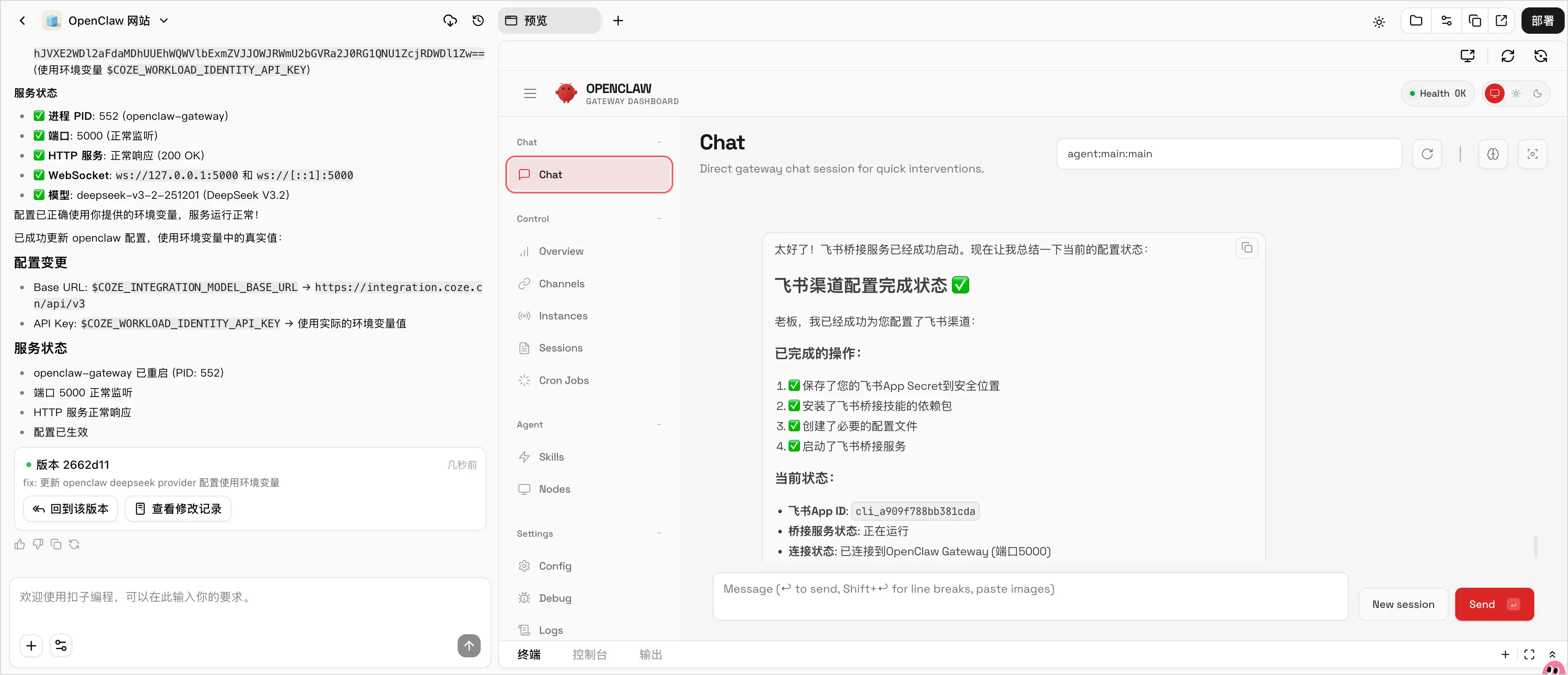Copy the assistant response icon
The height and width of the screenshot is (675, 1568).
56,544
